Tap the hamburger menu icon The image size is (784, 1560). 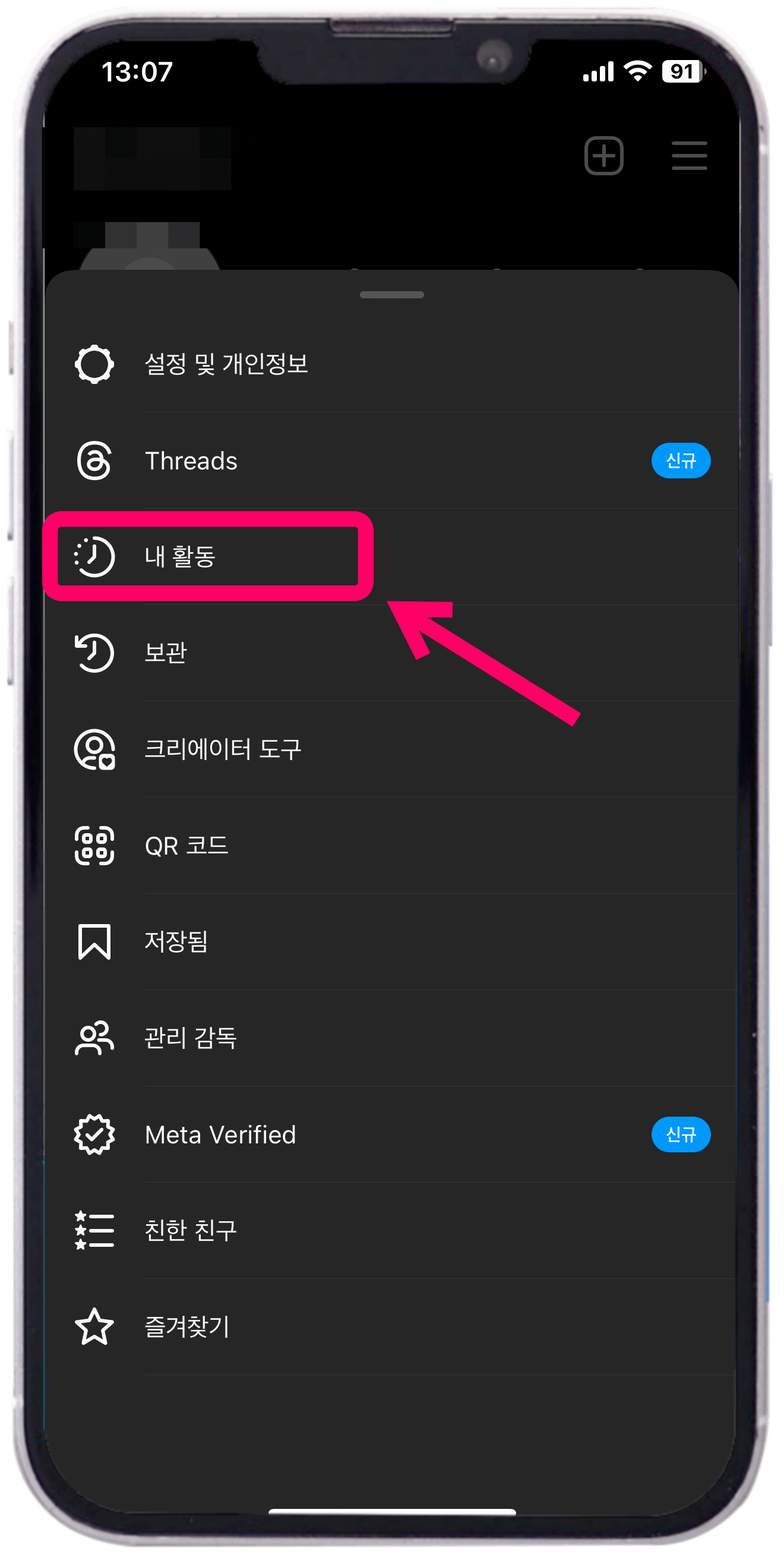point(689,156)
